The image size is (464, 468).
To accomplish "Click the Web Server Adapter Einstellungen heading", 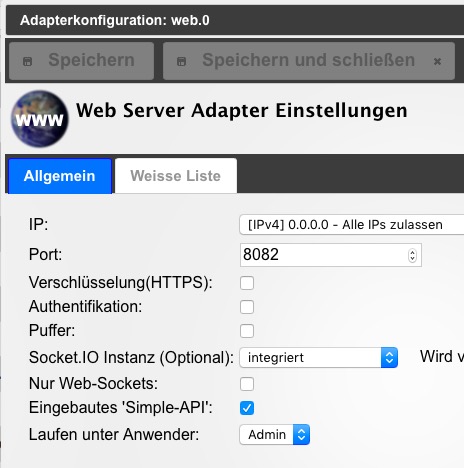I will click(x=242, y=111).
